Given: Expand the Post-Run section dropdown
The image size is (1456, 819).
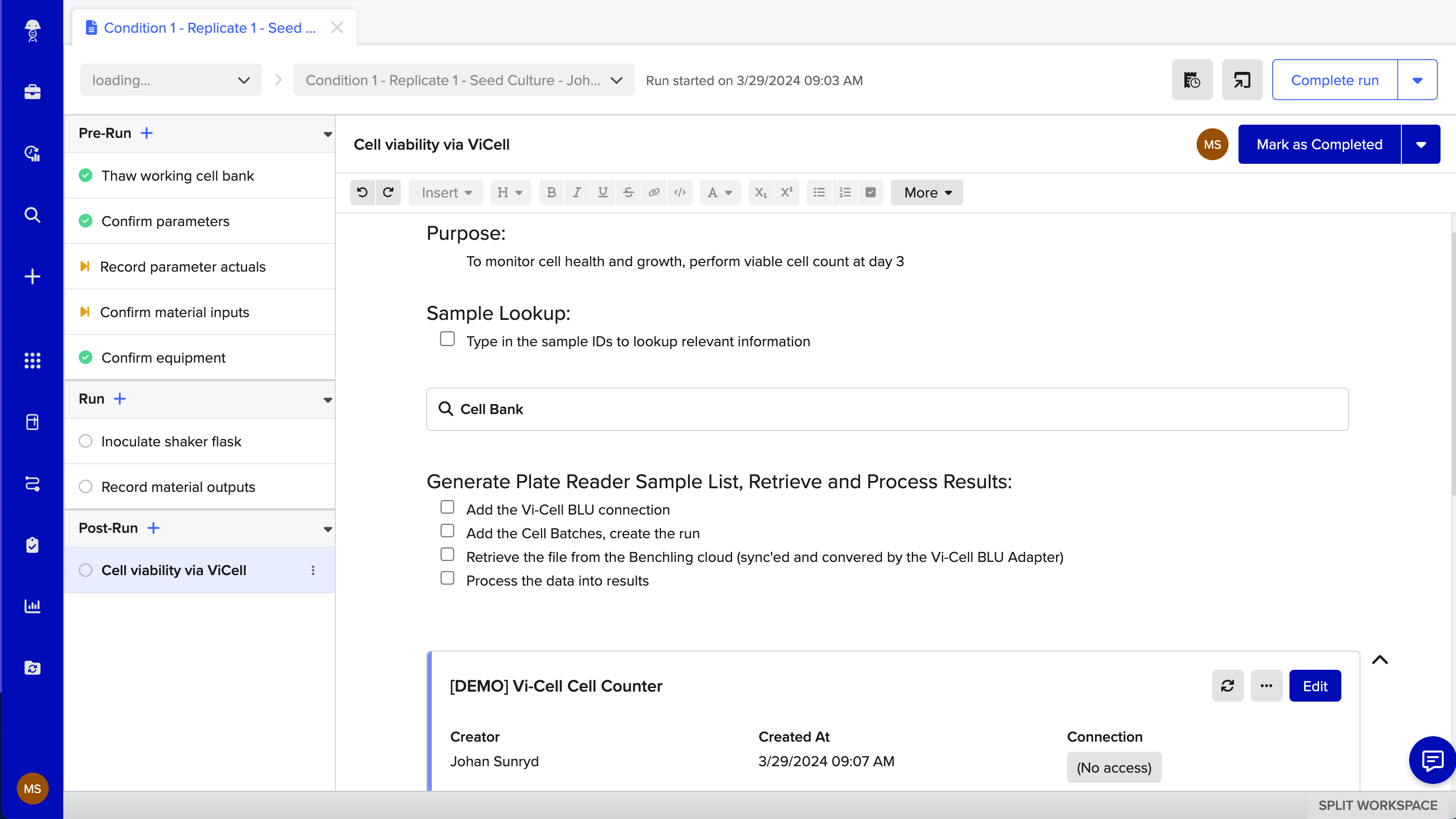Looking at the screenshot, I should (327, 528).
